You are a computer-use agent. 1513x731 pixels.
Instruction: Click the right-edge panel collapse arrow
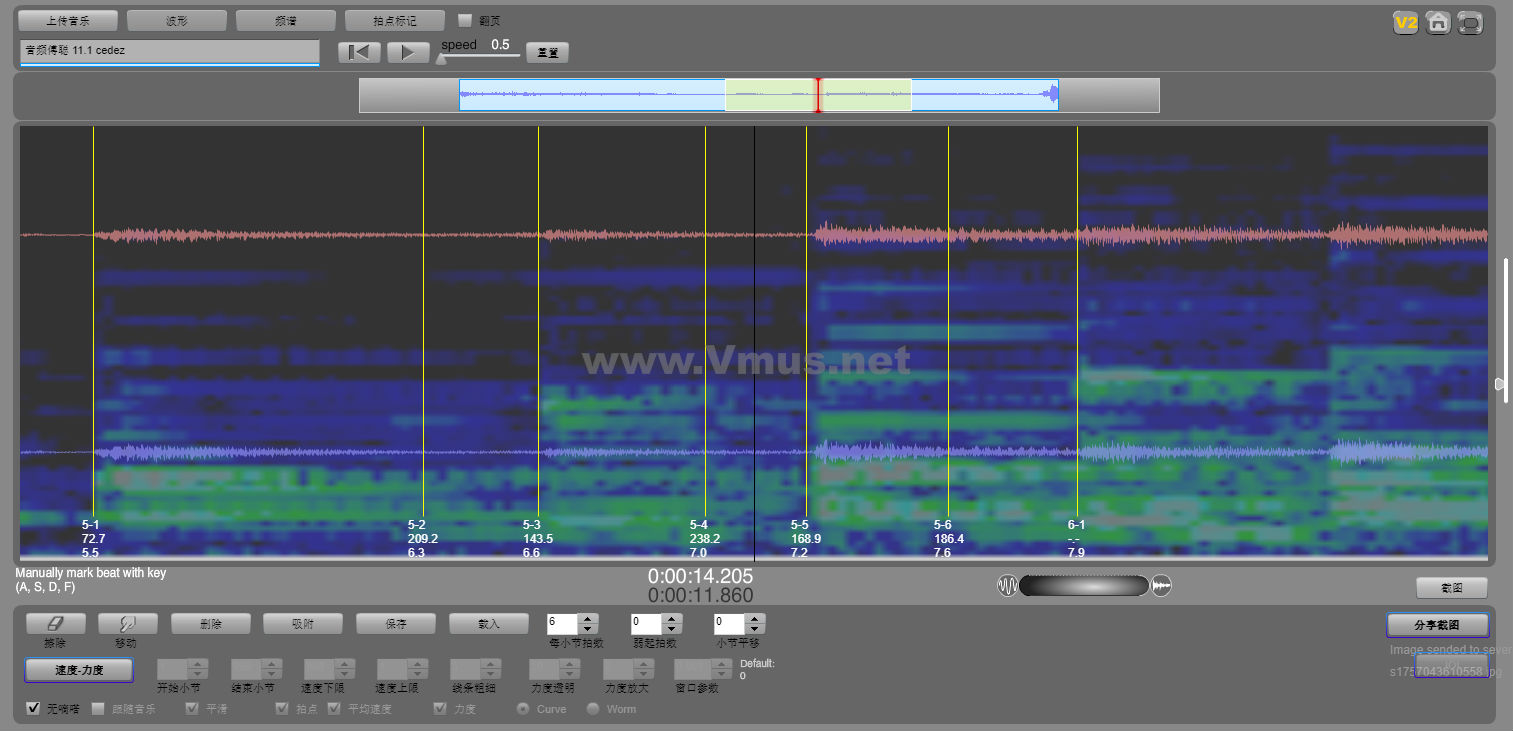coord(1500,384)
